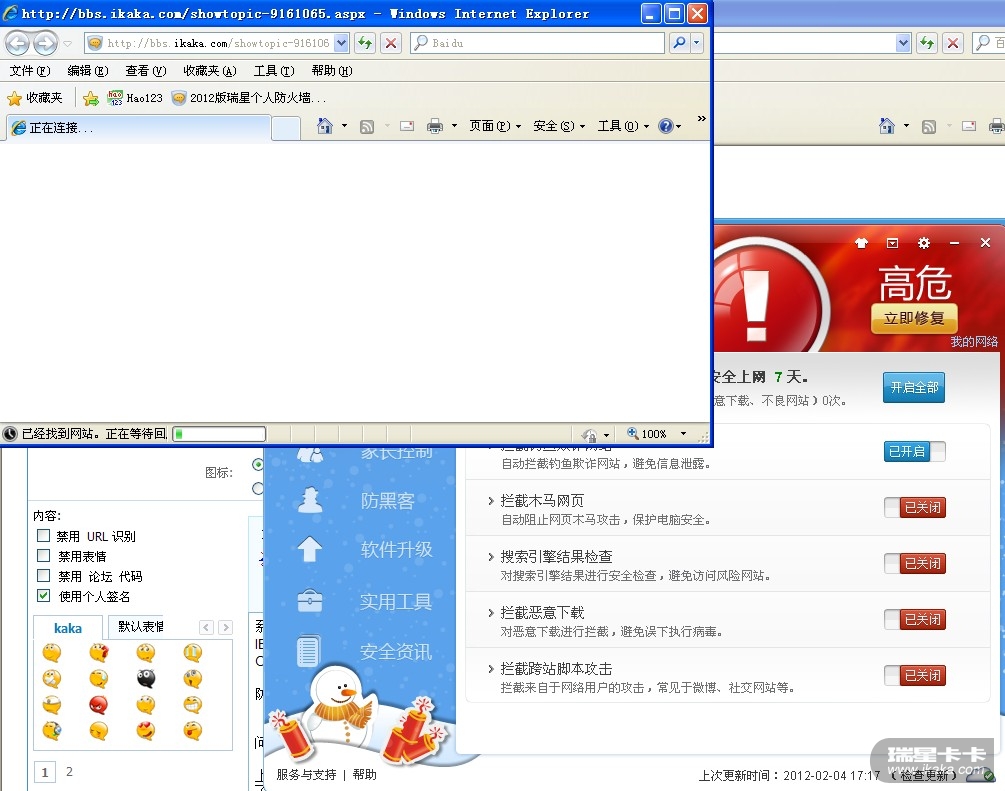Image resolution: width=1005 pixels, height=791 pixels.
Task: Click IE Back navigation arrow
Action: point(18,44)
